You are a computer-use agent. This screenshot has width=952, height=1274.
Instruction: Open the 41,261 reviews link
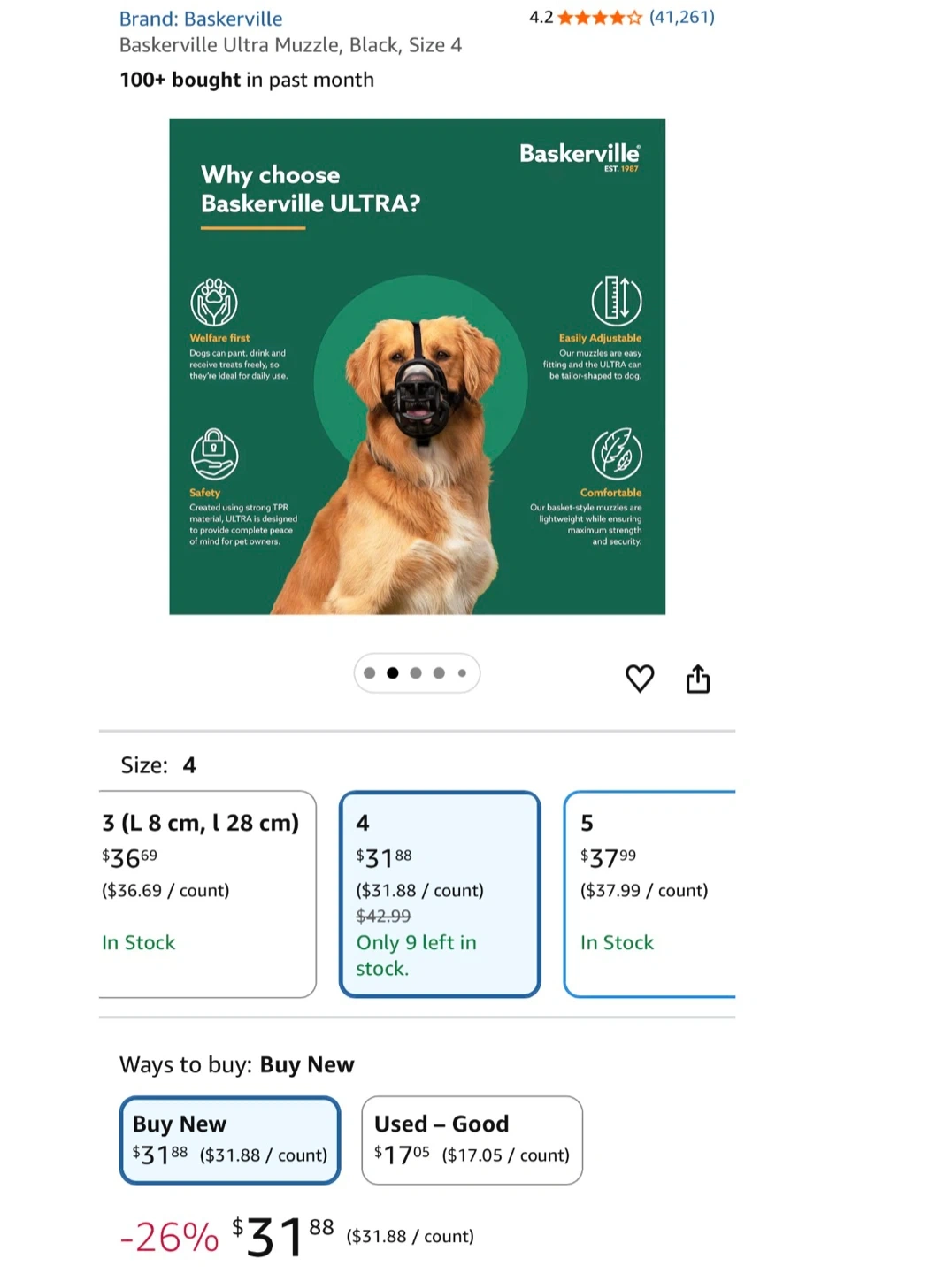click(682, 17)
